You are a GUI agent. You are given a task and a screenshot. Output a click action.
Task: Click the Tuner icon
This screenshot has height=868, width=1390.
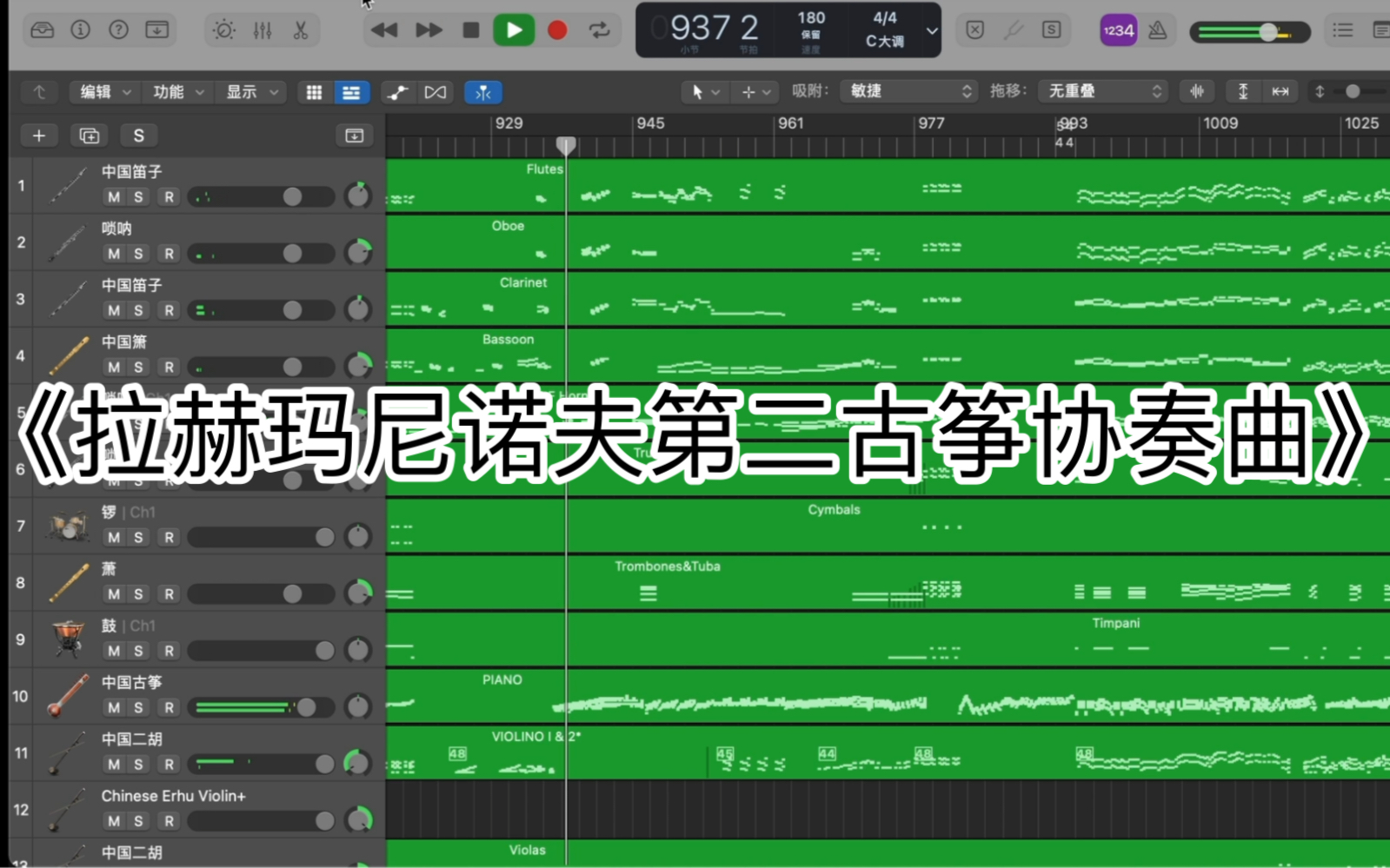click(1013, 30)
